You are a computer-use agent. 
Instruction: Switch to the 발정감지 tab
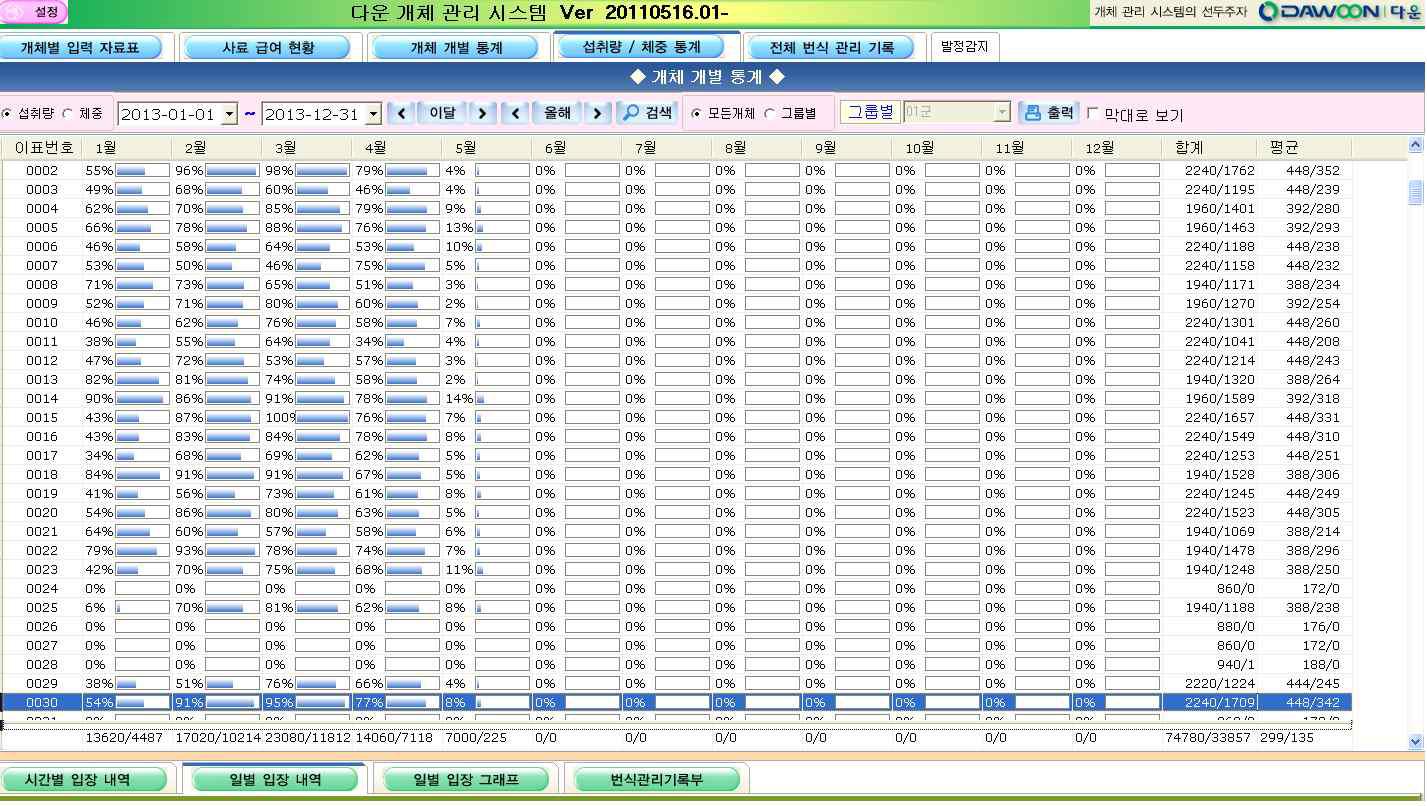(965, 46)
